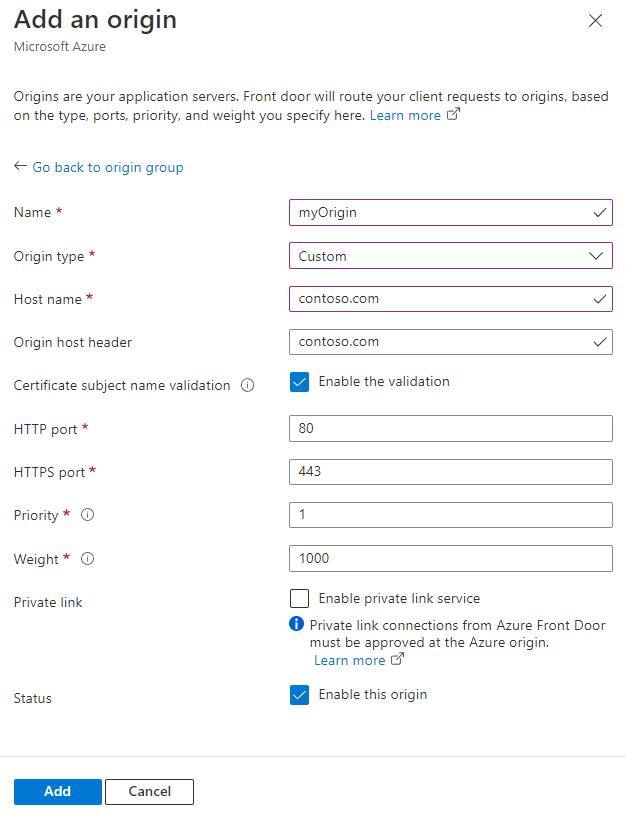The height and width of the screenshot is (816, 625).
Task: Click the HTTP port field
Action: pos(450,429)
